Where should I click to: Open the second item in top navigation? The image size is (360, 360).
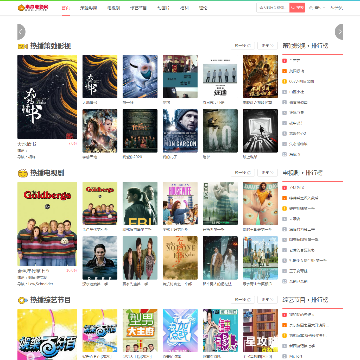pyautogui.click(x=88, y=8)
